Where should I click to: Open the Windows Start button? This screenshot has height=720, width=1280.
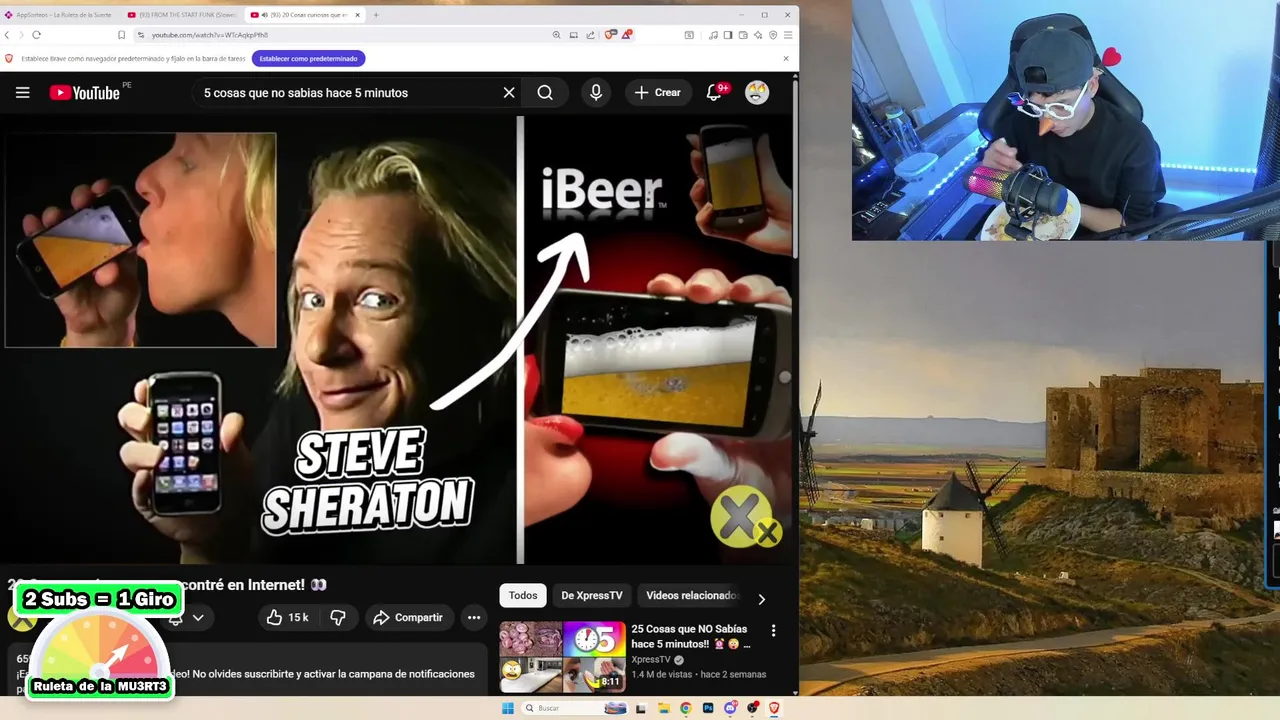pos(508,708)
